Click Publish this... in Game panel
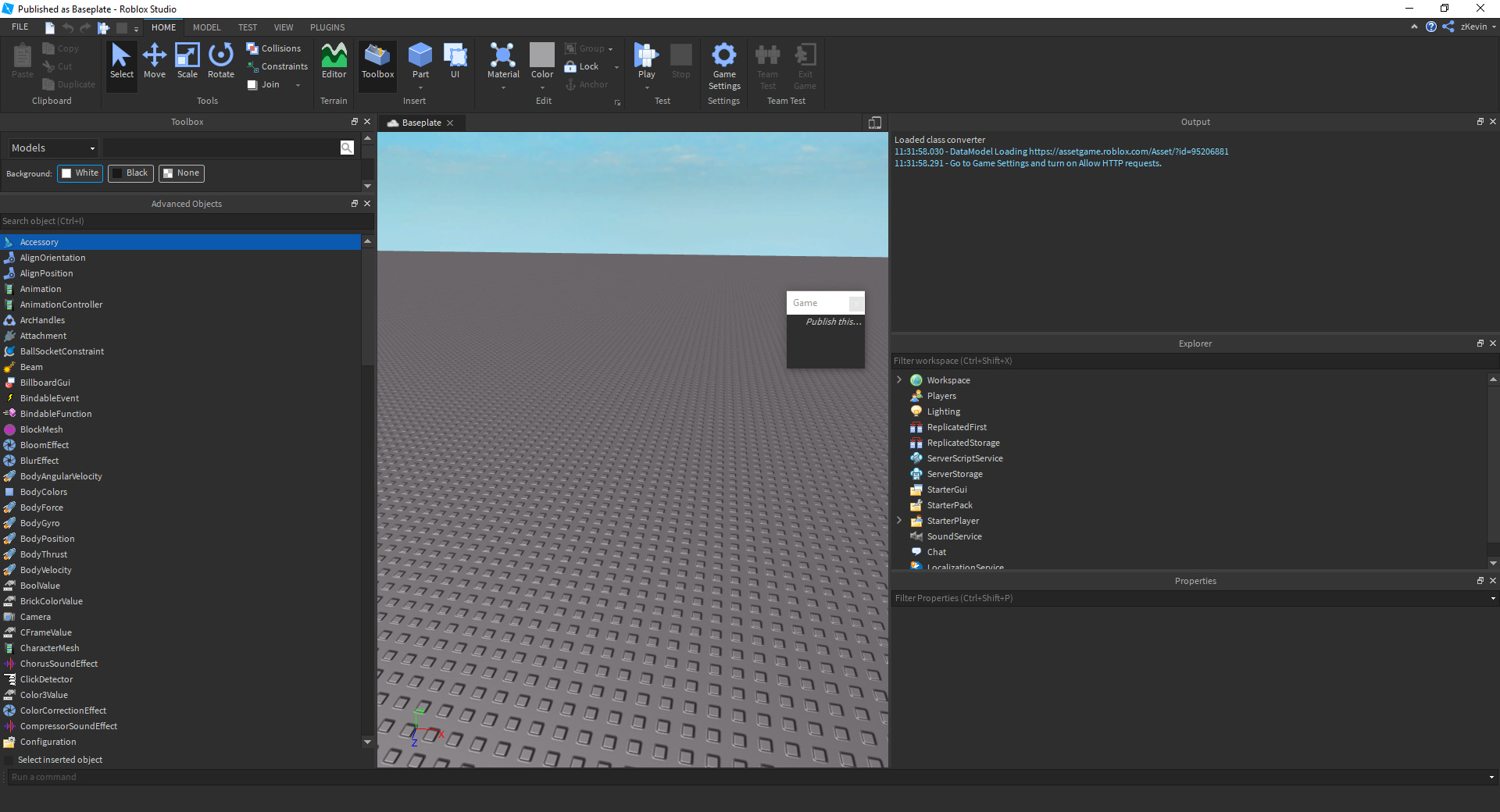The width and height of the screenshot is (1500, 812). tap(834, 322)
